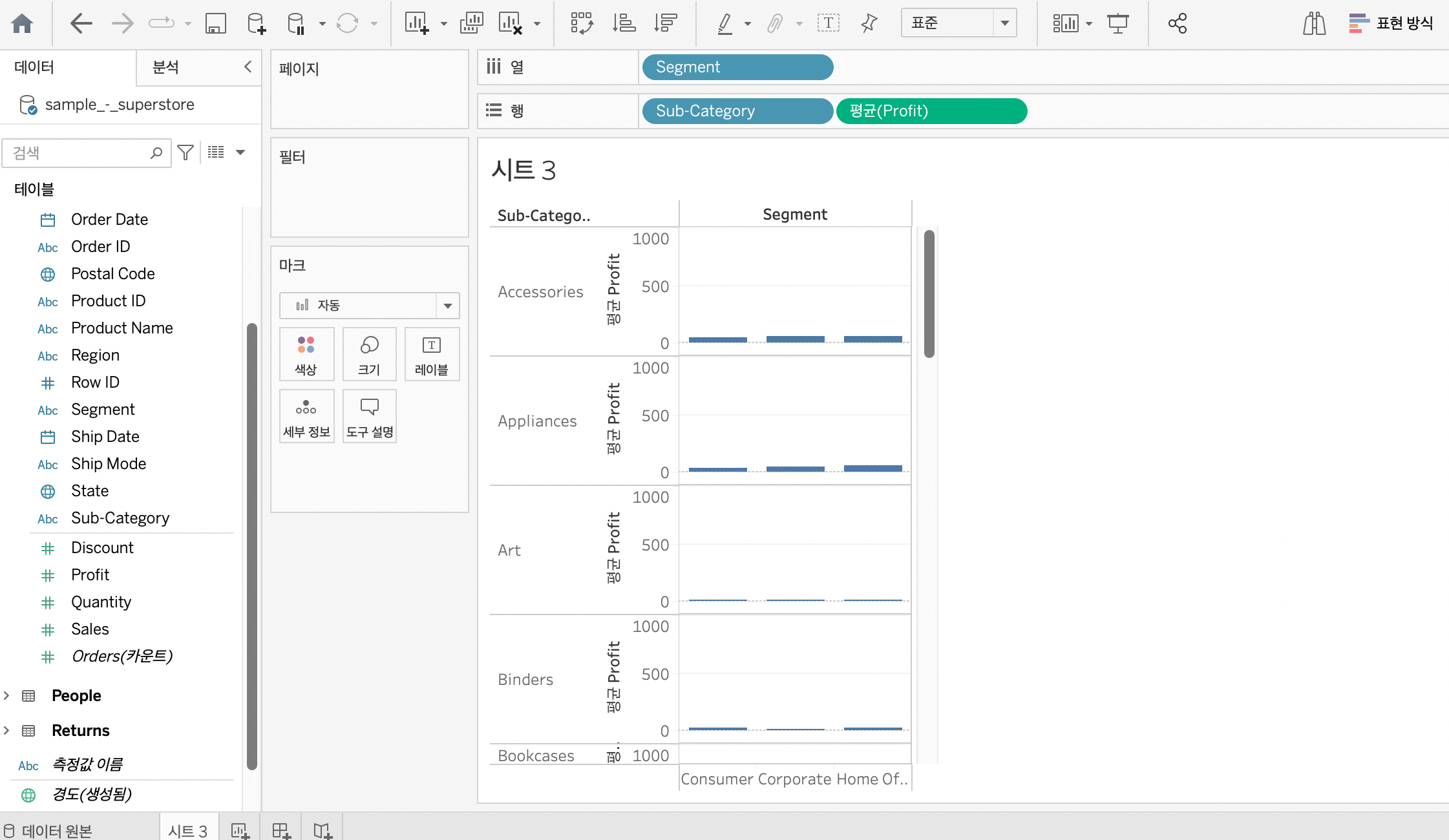
Task: Switch to the Analysis tab
Action: (x=166, y=67)
